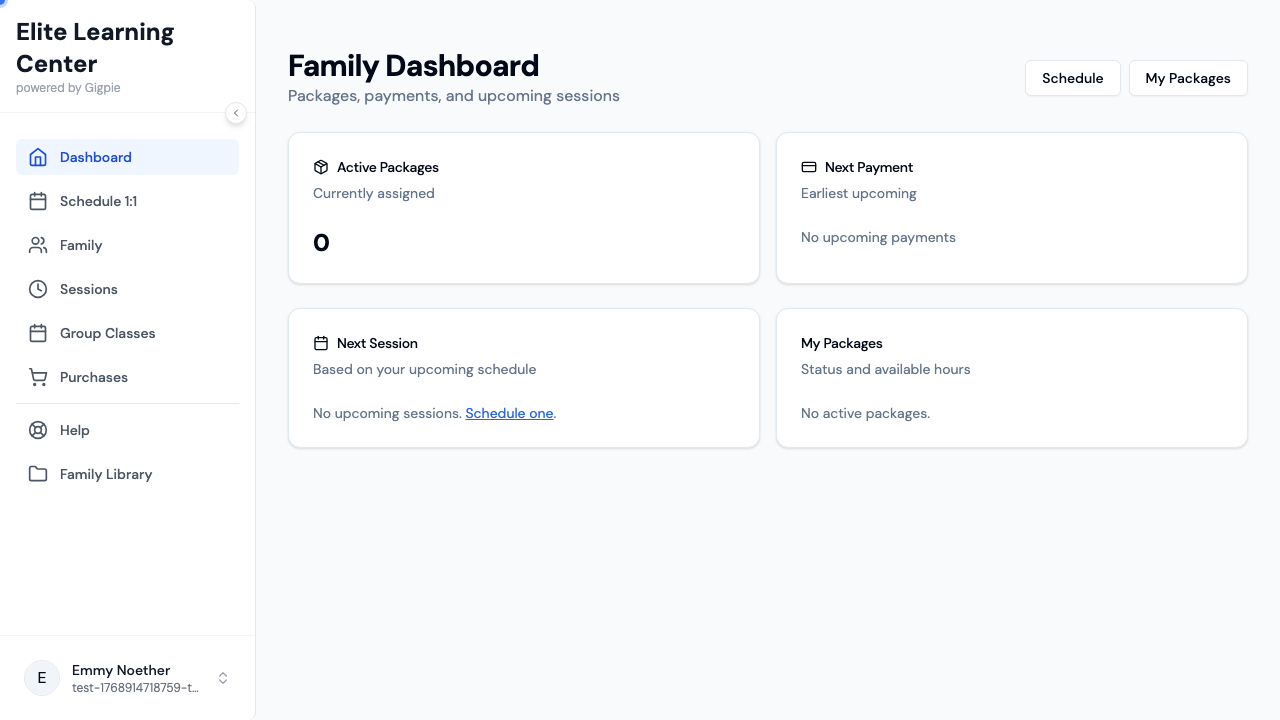Follow the "Schedule one" link
1280x720 pixels.
tap(509, 413)
